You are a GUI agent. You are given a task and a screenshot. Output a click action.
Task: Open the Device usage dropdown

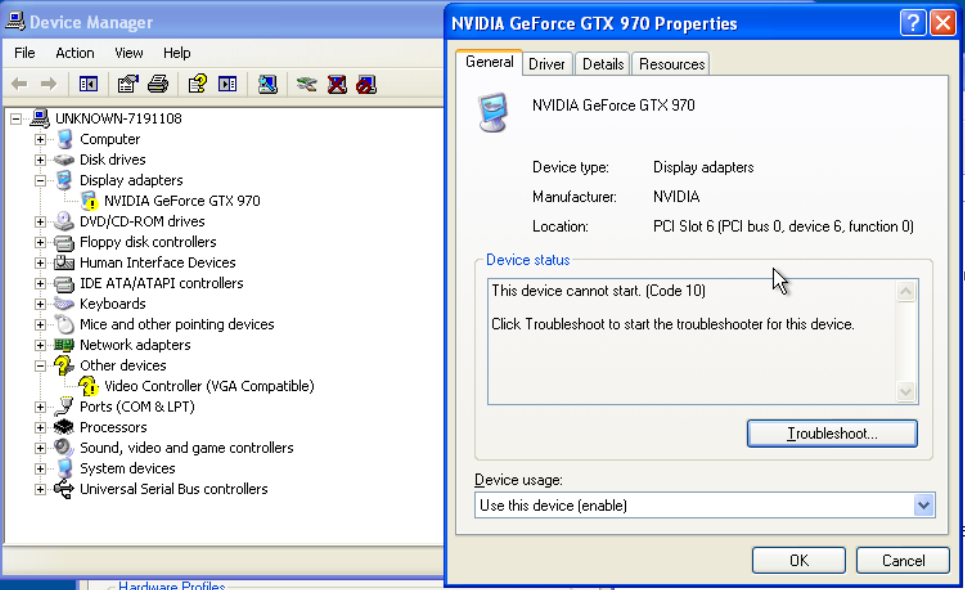tap(923, 506)
